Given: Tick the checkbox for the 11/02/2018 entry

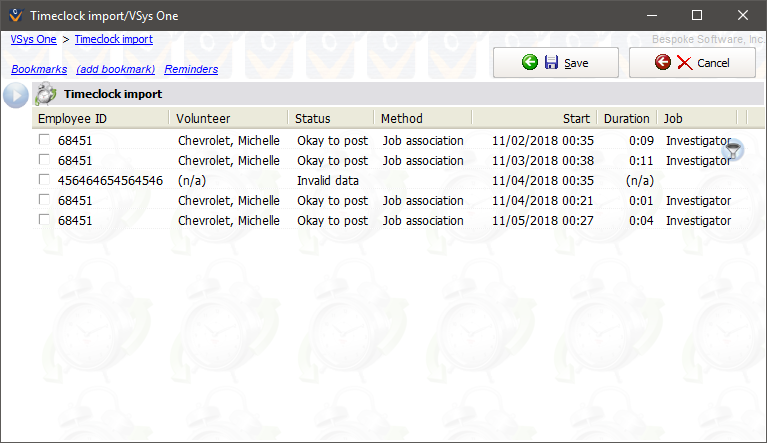Looking at the screenshot, I should [44, 141].
